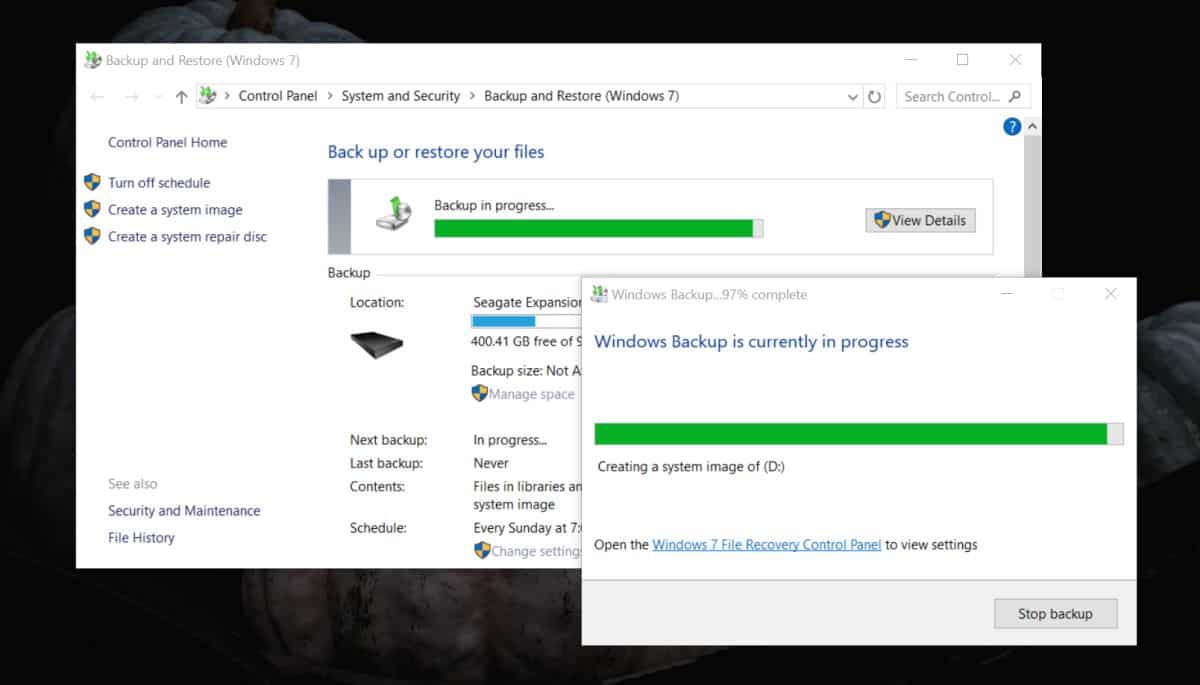Image resolution: width=1200 pixels, height=685 pixels.
Task: Open the Windows 7 File Recovery Control Panel link
Action: 766,545
